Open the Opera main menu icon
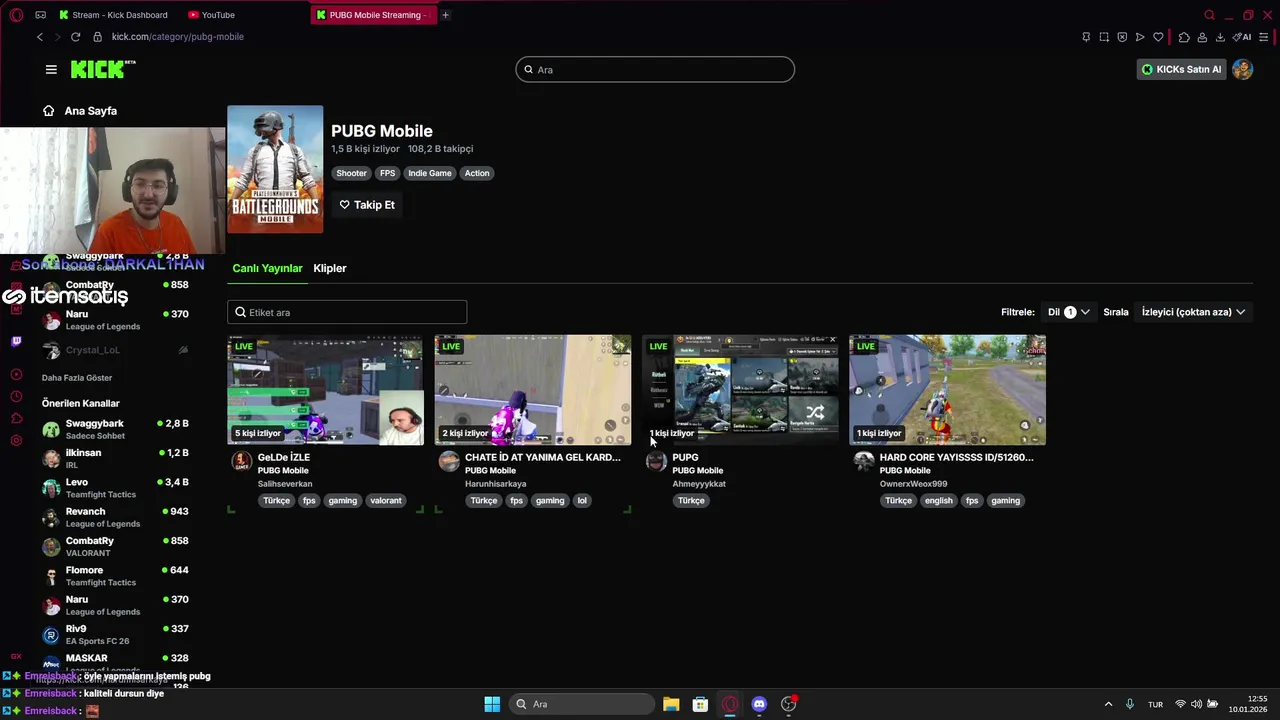The image size is (1280, 720). click(x=16, y=15)
